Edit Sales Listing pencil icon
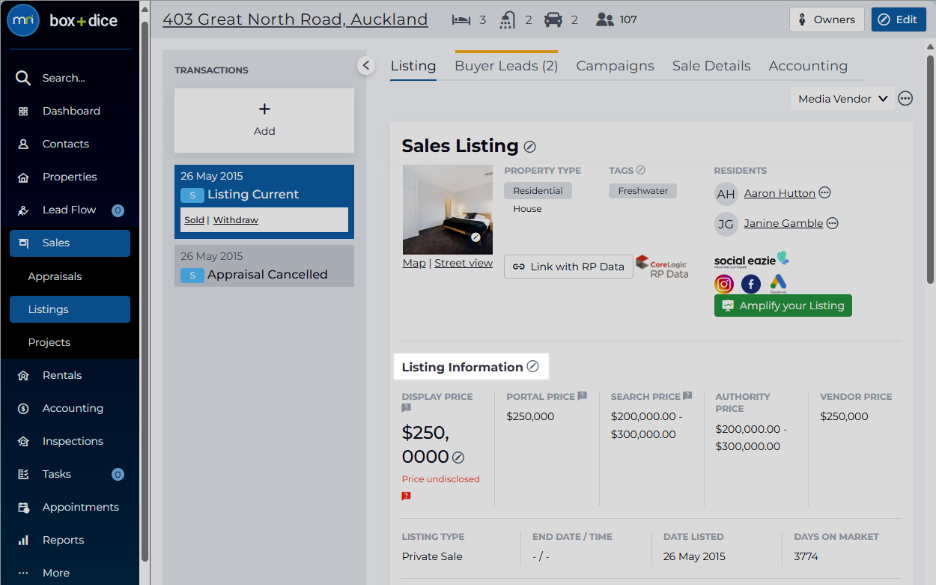Image resolution: width=936 pixels, height=585 pixels. point(529,147)
